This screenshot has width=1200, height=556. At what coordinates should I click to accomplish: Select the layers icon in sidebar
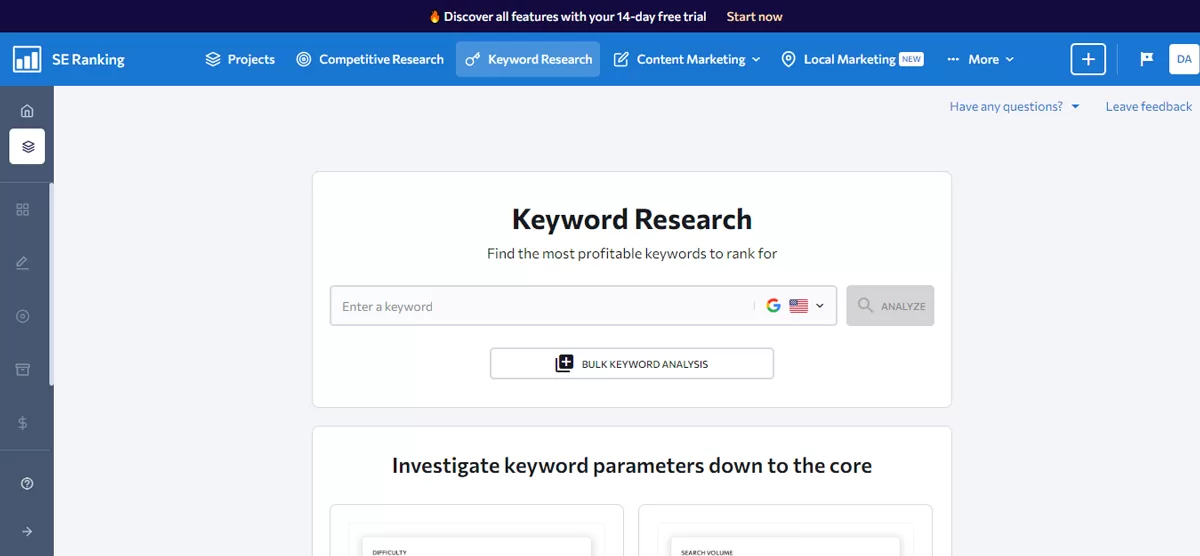[27, 147]
